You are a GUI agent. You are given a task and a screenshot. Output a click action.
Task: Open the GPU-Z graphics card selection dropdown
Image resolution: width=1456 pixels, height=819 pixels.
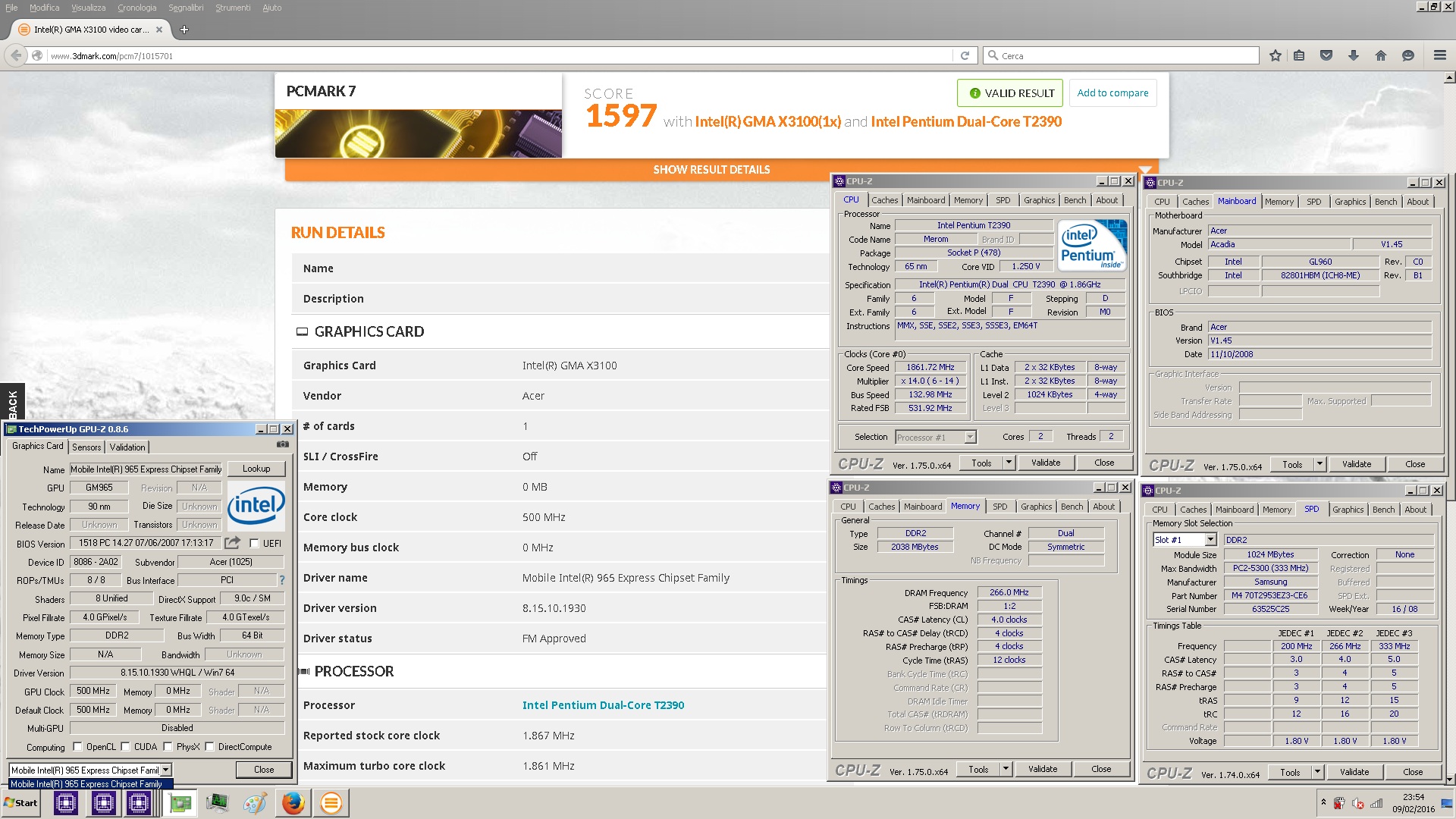pyautogui.click(x=165, y=770)
